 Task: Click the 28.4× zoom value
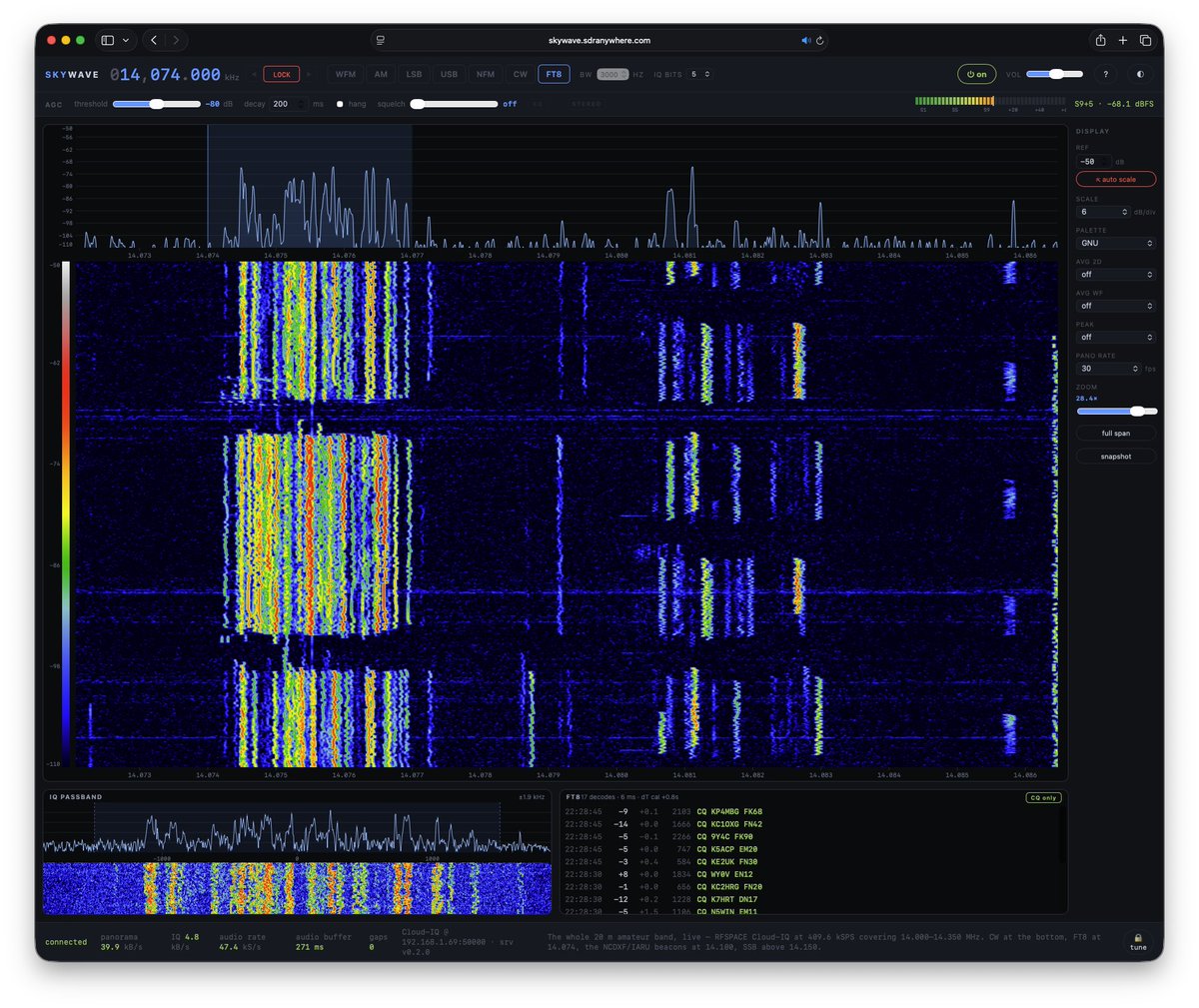pyautogui.click(x=1086, y=399)
